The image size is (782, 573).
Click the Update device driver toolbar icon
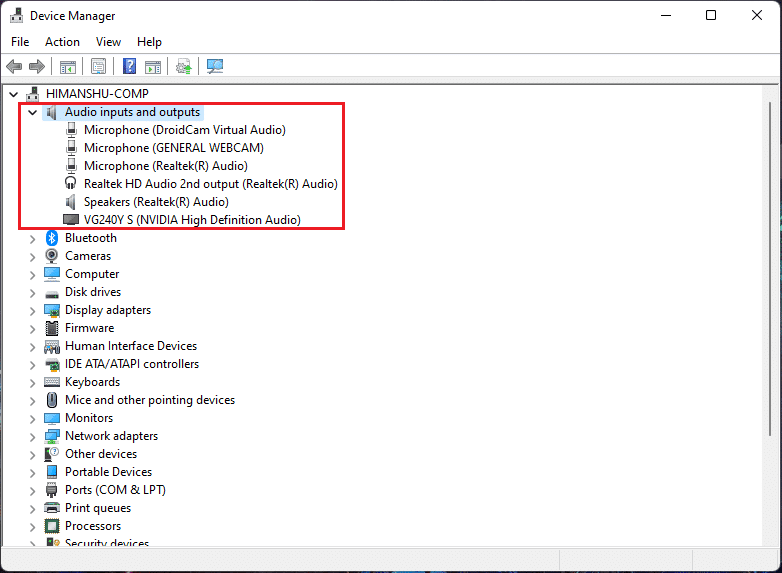tap(184, 66)
